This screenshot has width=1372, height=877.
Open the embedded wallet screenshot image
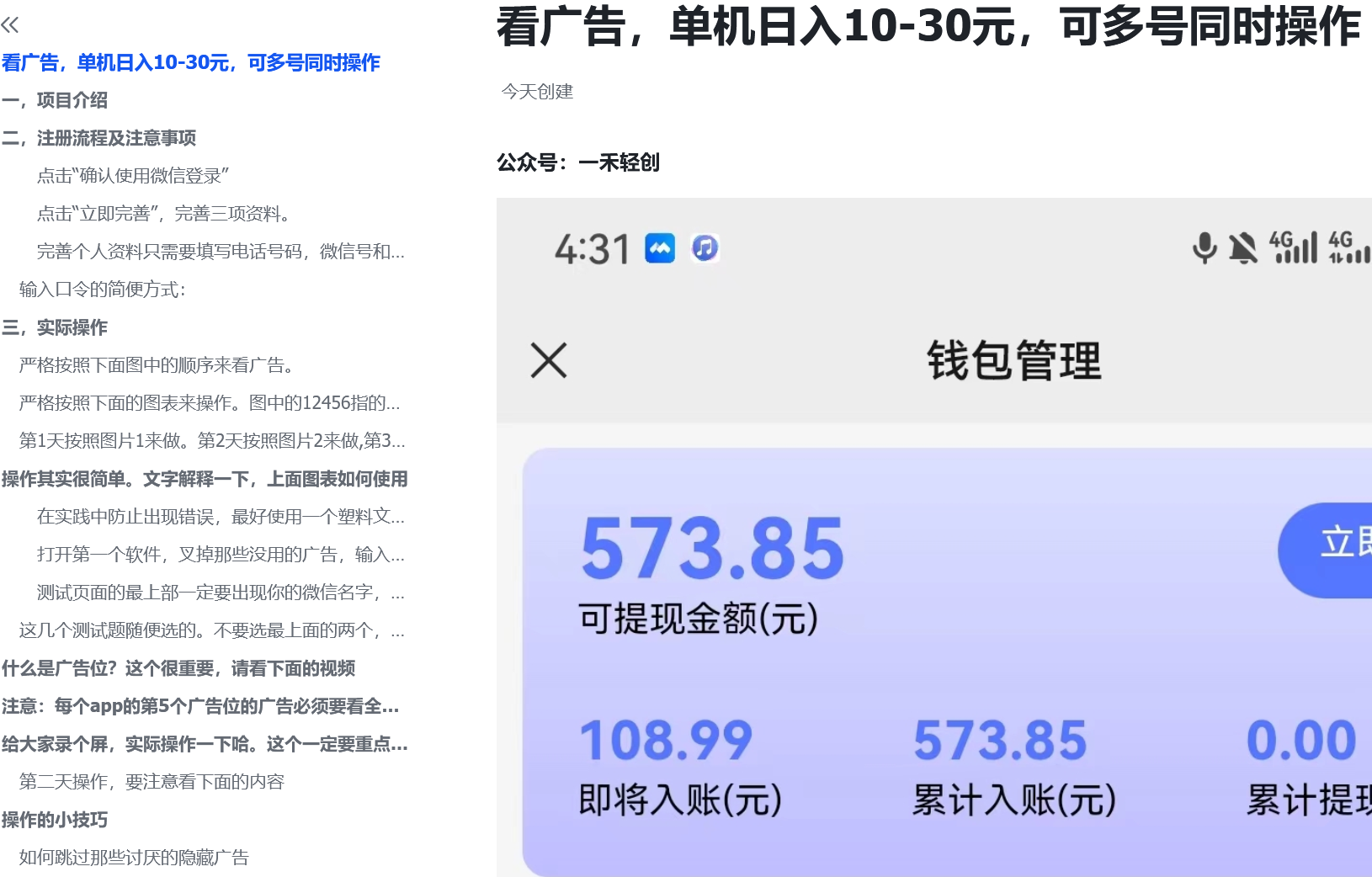934,537
